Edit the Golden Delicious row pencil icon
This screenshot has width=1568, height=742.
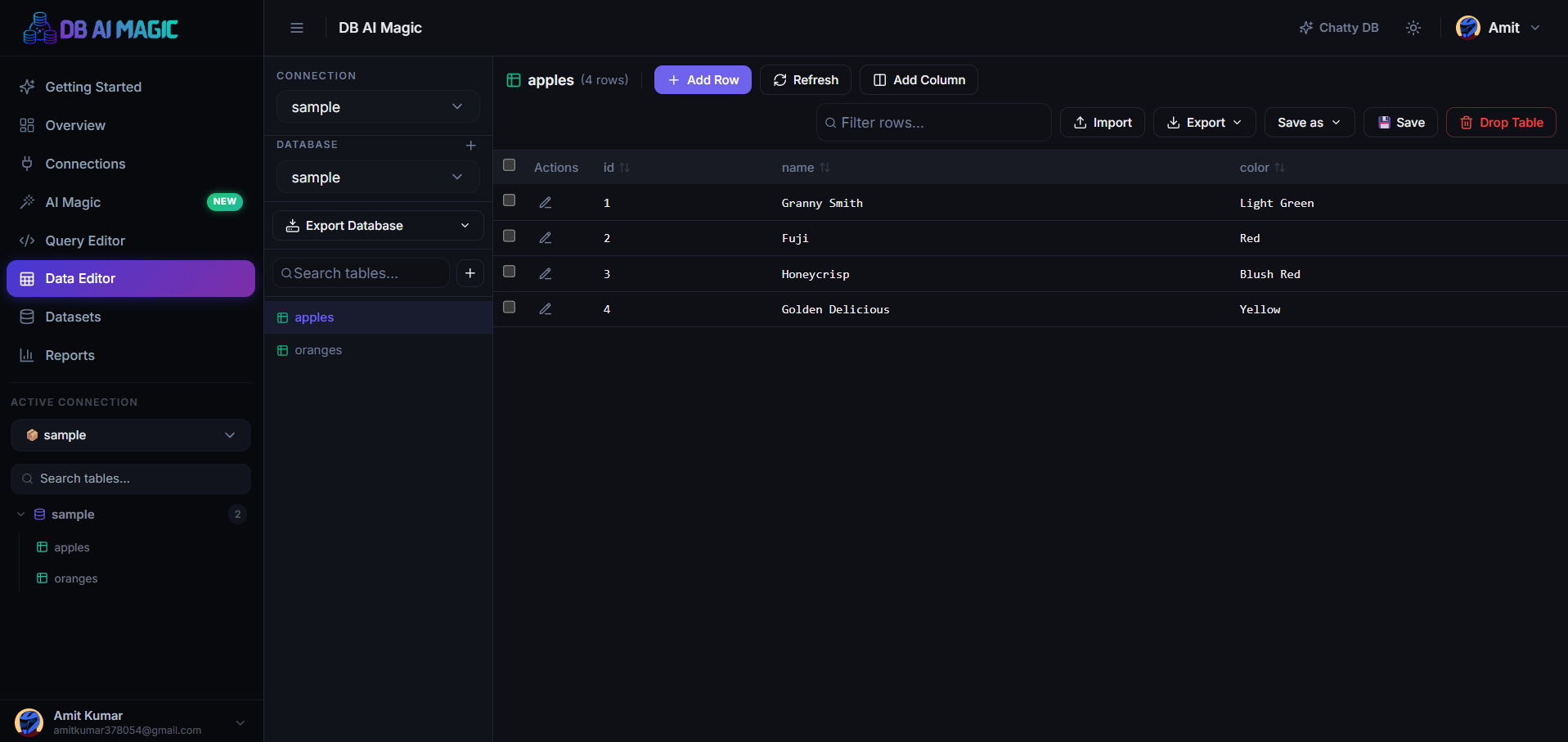(546, 309)
